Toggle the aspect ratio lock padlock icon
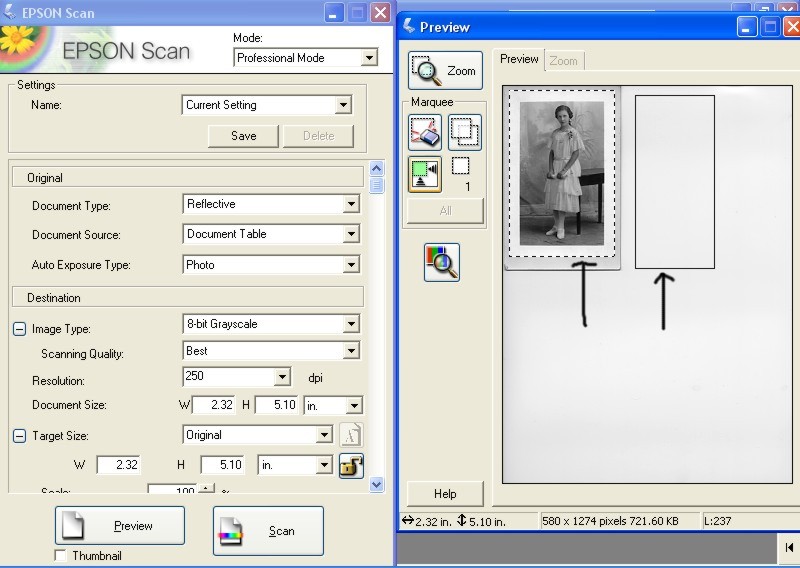Screen dimensions: 800x568 (x=352, y=465)
